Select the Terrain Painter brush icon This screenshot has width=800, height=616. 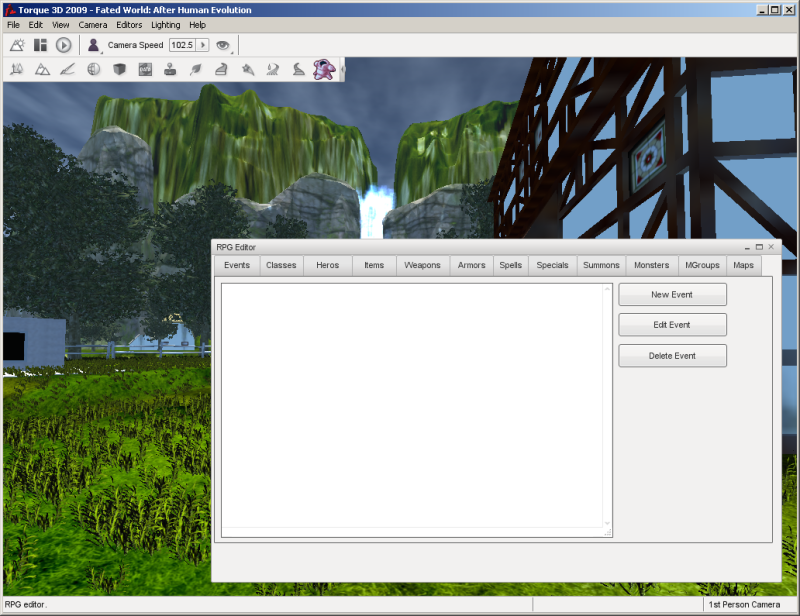coord(68,70)
